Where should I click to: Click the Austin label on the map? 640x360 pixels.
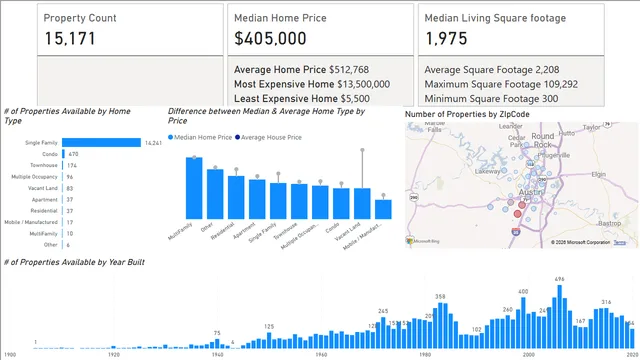click(531, 192)
